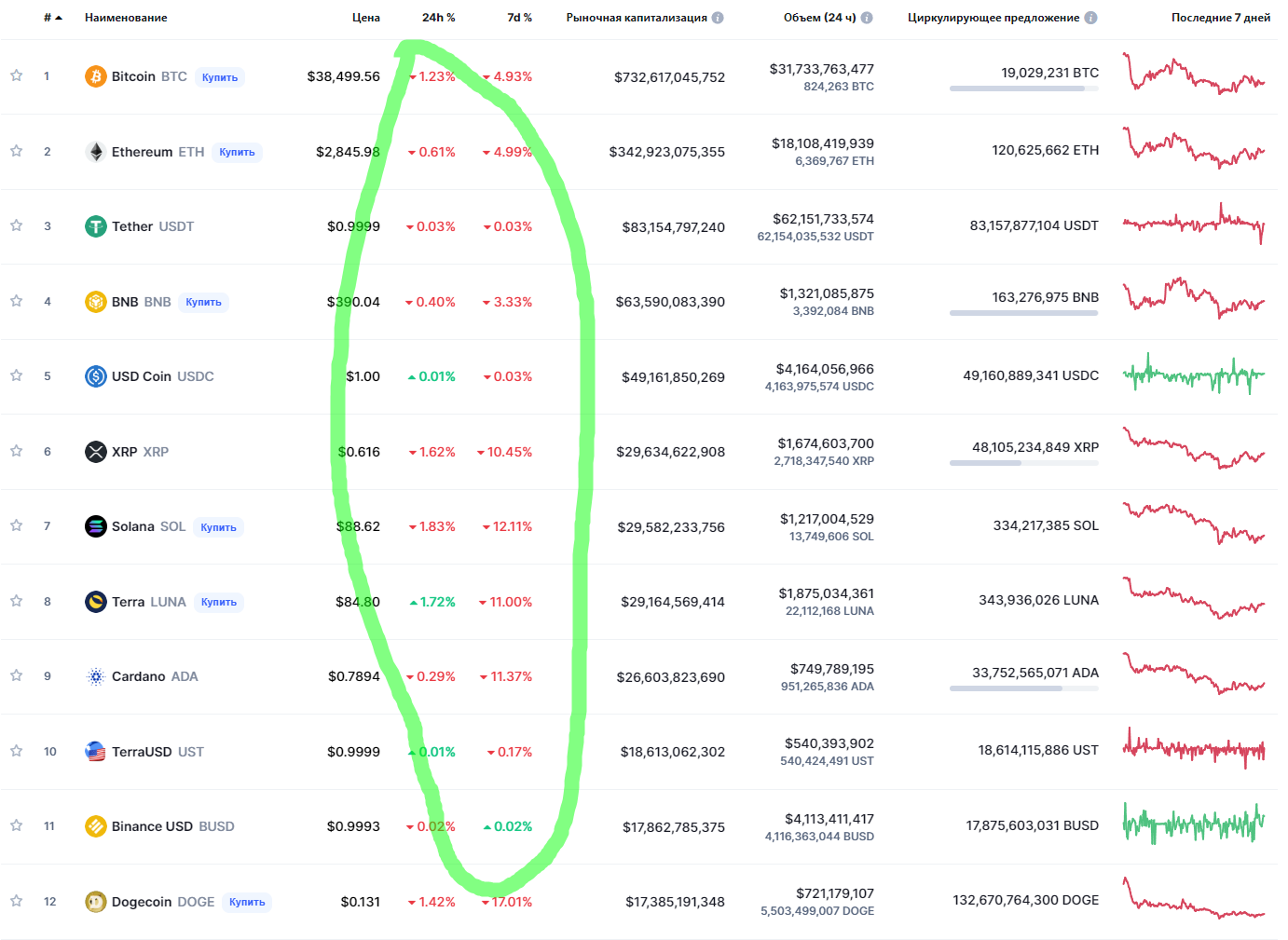
Task: Sort by Циркулирующее предложение column header
Action: tap(993, 18)
